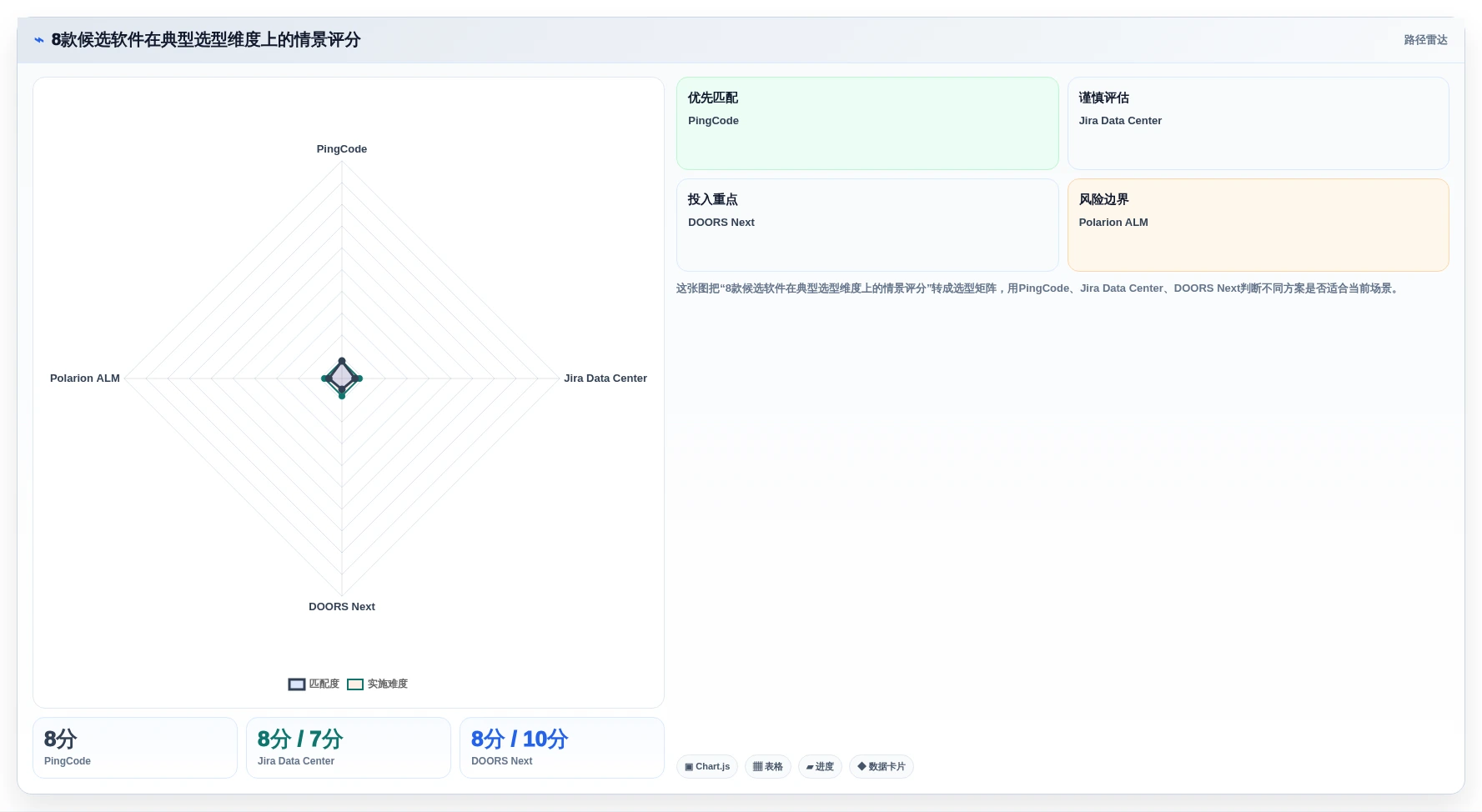Toggle the 实施难度 legend swatch
Viewport: 1482px width, 812px height.
point(355,684)
